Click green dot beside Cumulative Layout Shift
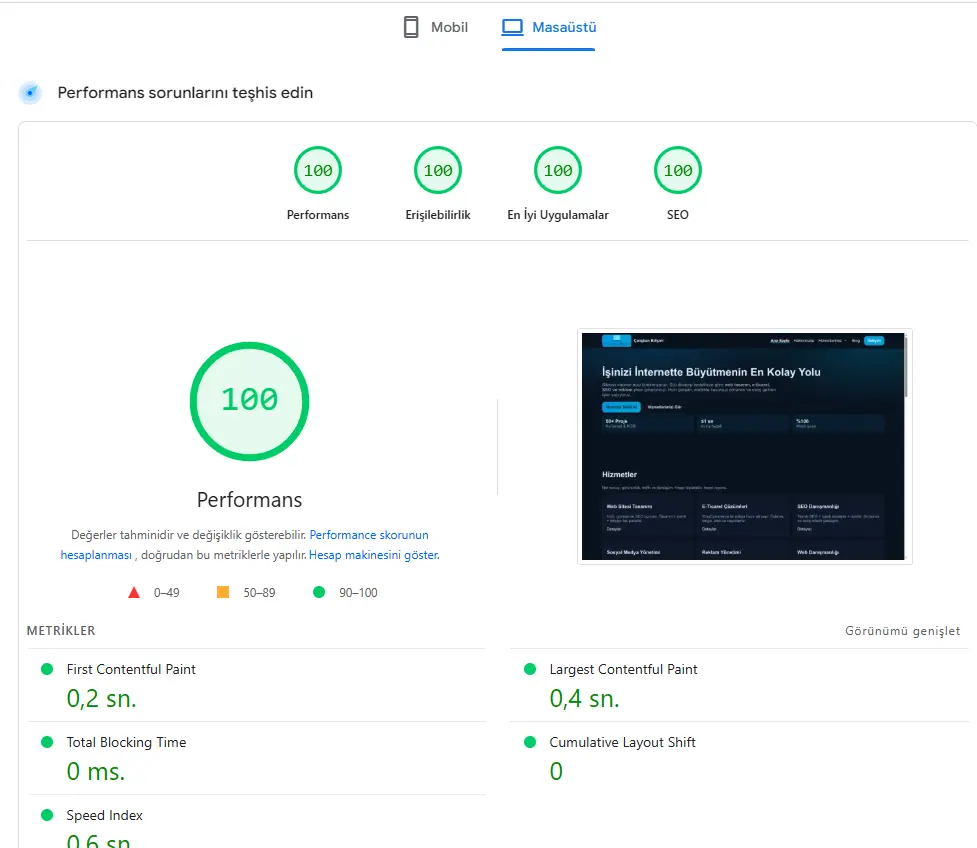 [x=530, y=742]
